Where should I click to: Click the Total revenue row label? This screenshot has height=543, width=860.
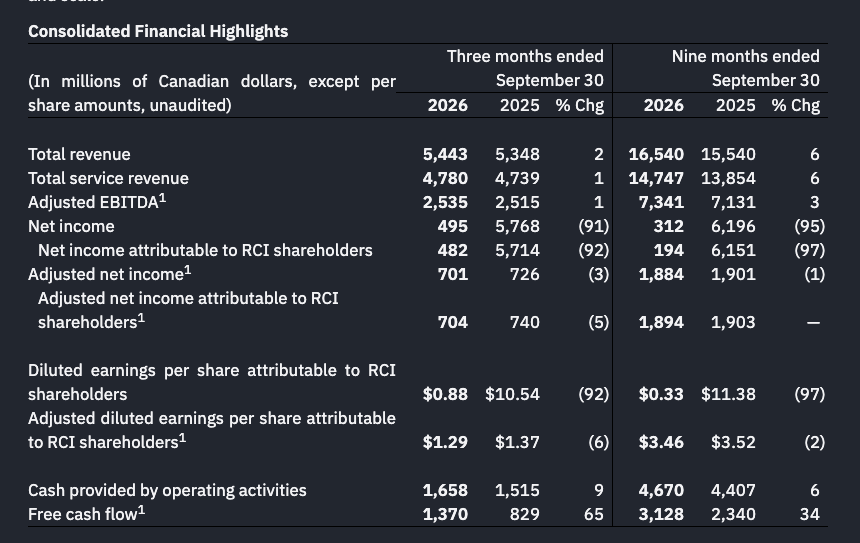(x=79, y=154)
